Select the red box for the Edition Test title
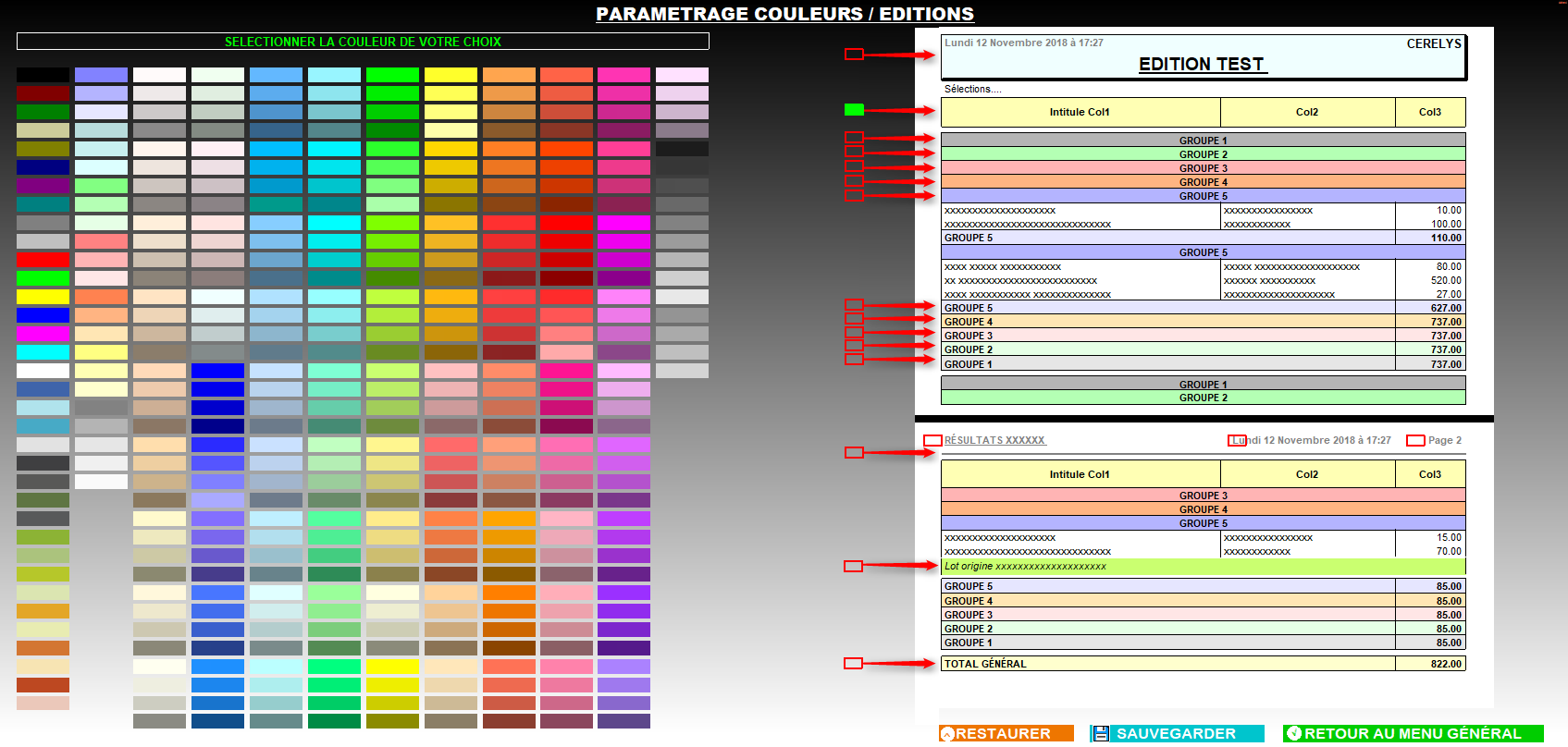 coord(854,55)
